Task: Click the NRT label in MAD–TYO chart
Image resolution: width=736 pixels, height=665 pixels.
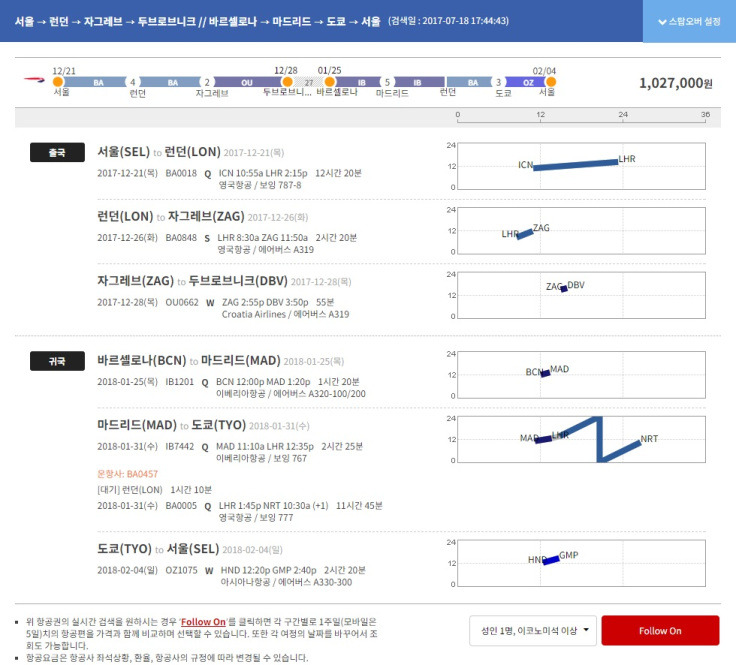Action: pos(649,439)
